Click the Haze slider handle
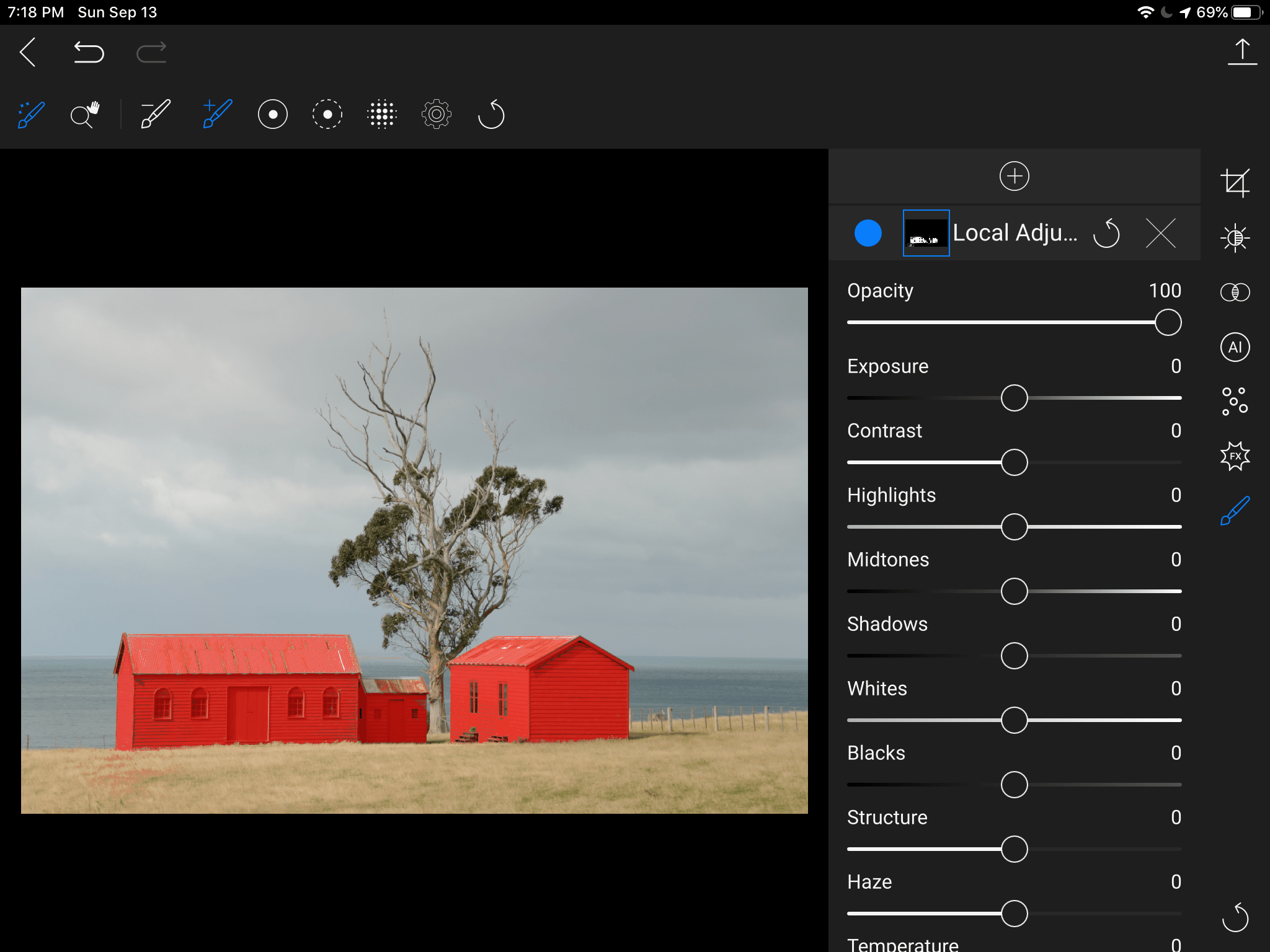Screen dimensions: 1270x952 (x=1015, y=914)
